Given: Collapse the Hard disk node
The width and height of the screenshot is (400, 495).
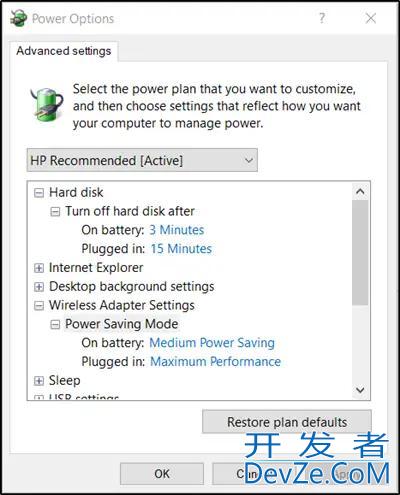Looking at the screenshot, I should [x=39, y=193].
